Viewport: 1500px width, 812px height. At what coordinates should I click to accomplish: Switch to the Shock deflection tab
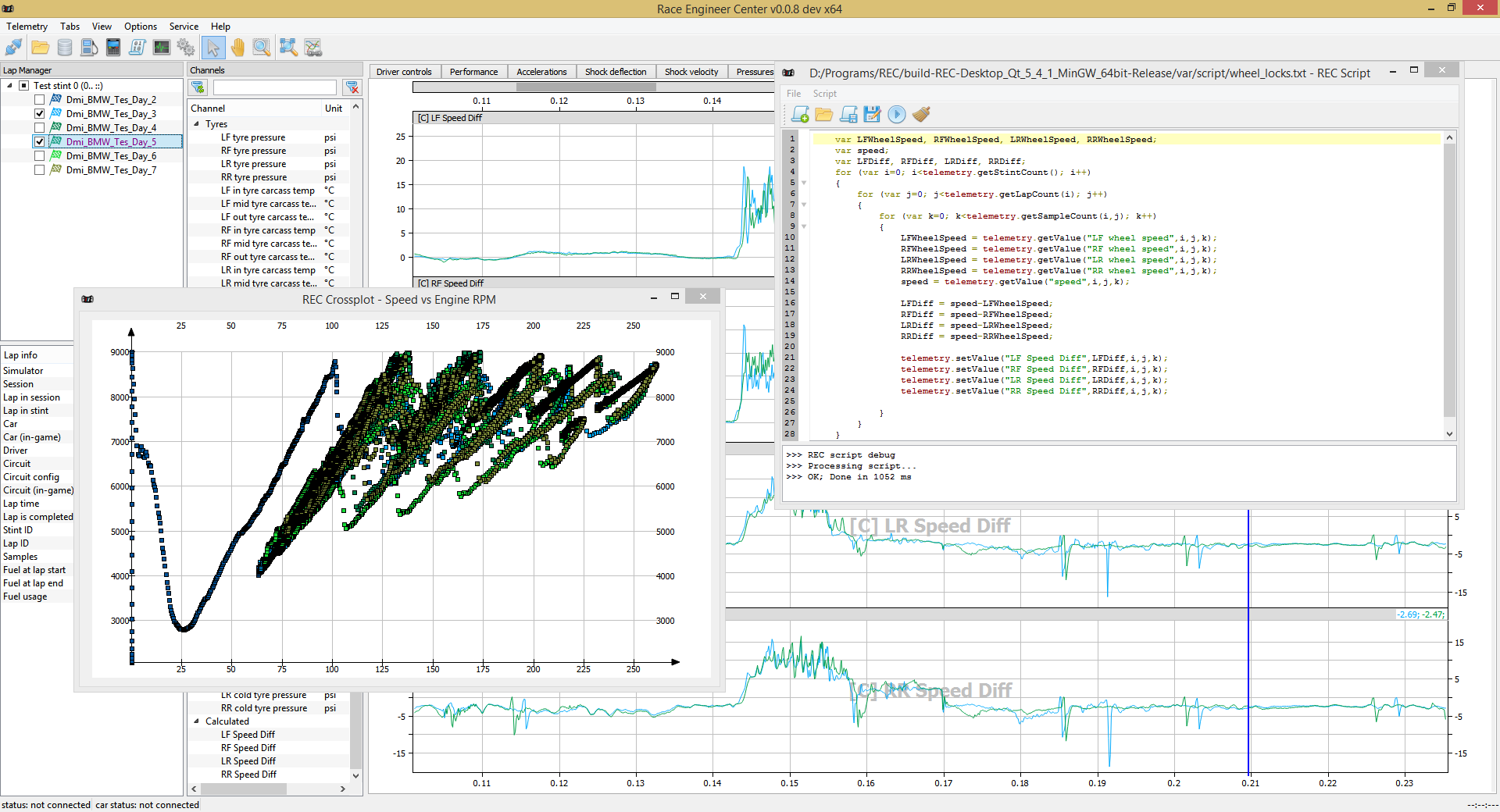click(x=616, y=72)
